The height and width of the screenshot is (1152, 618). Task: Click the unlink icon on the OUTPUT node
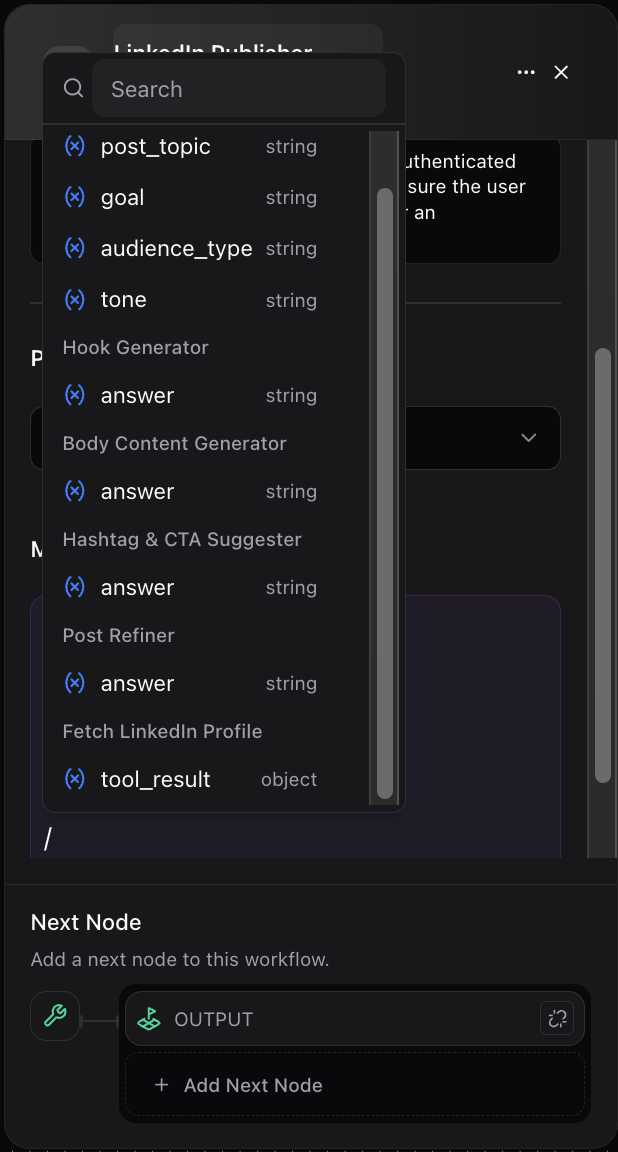[557, 1018]
